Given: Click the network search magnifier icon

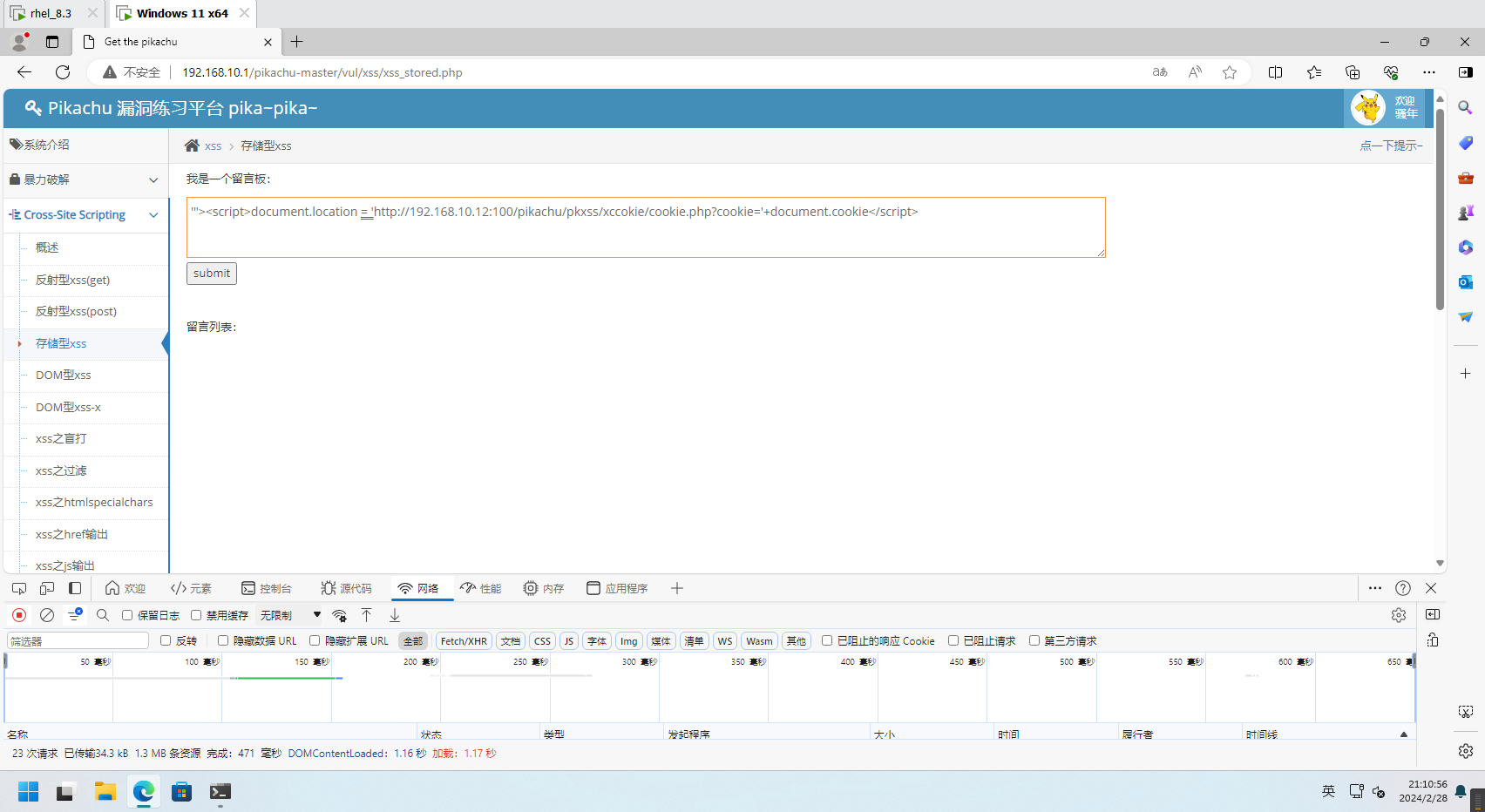Looking at the screenshot, I should pos(103,615).
